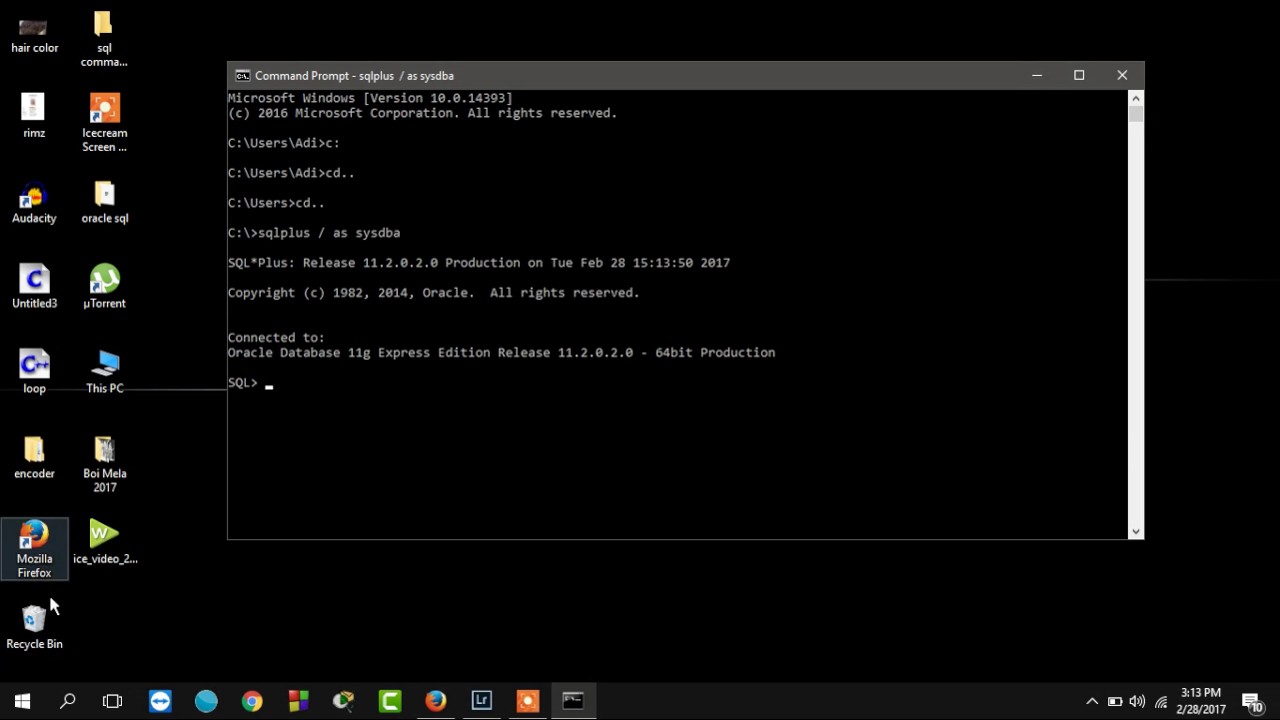1280x720 pixels.
Task: Open the 'sql comma...' folder on desktop
Action: [x=104, y=40]
